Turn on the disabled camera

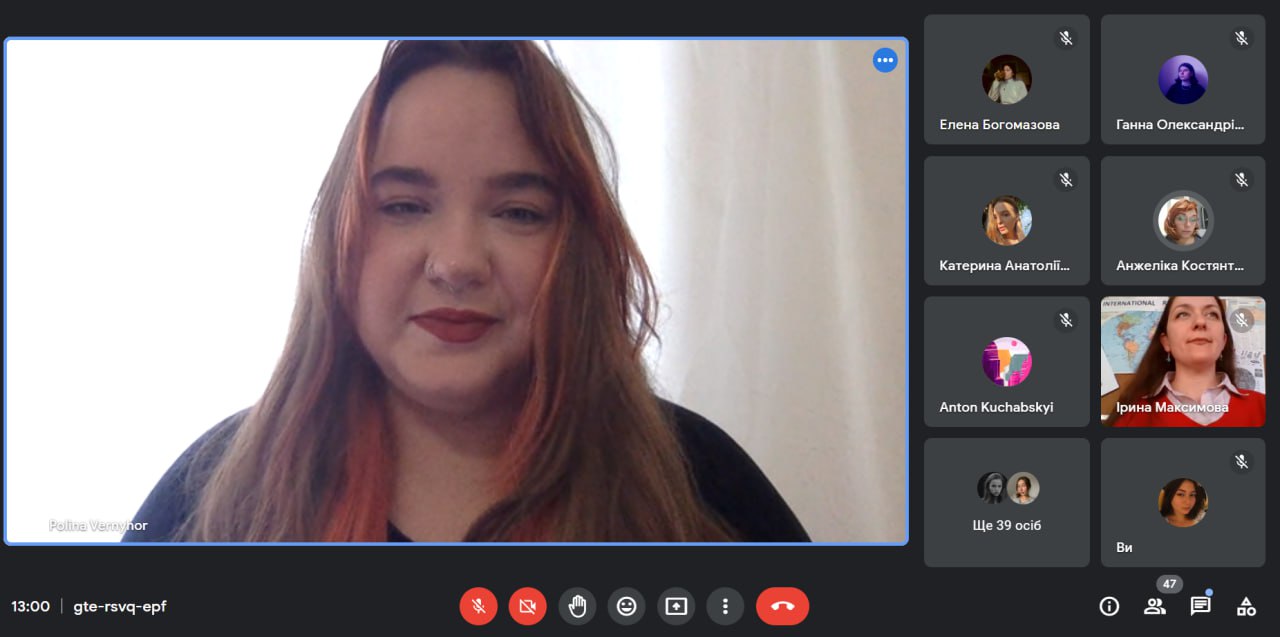527,606
